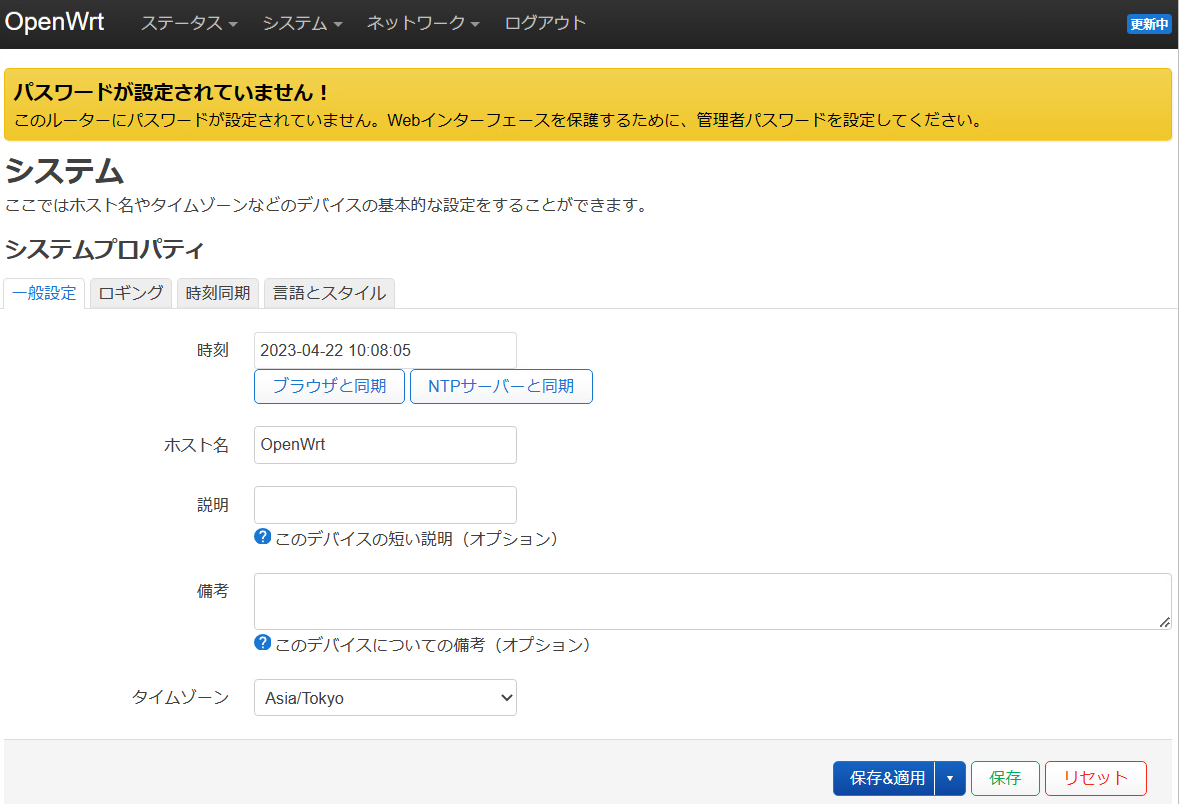
Task: Click inside the 備考 textarea
Action: click(712, 602)
